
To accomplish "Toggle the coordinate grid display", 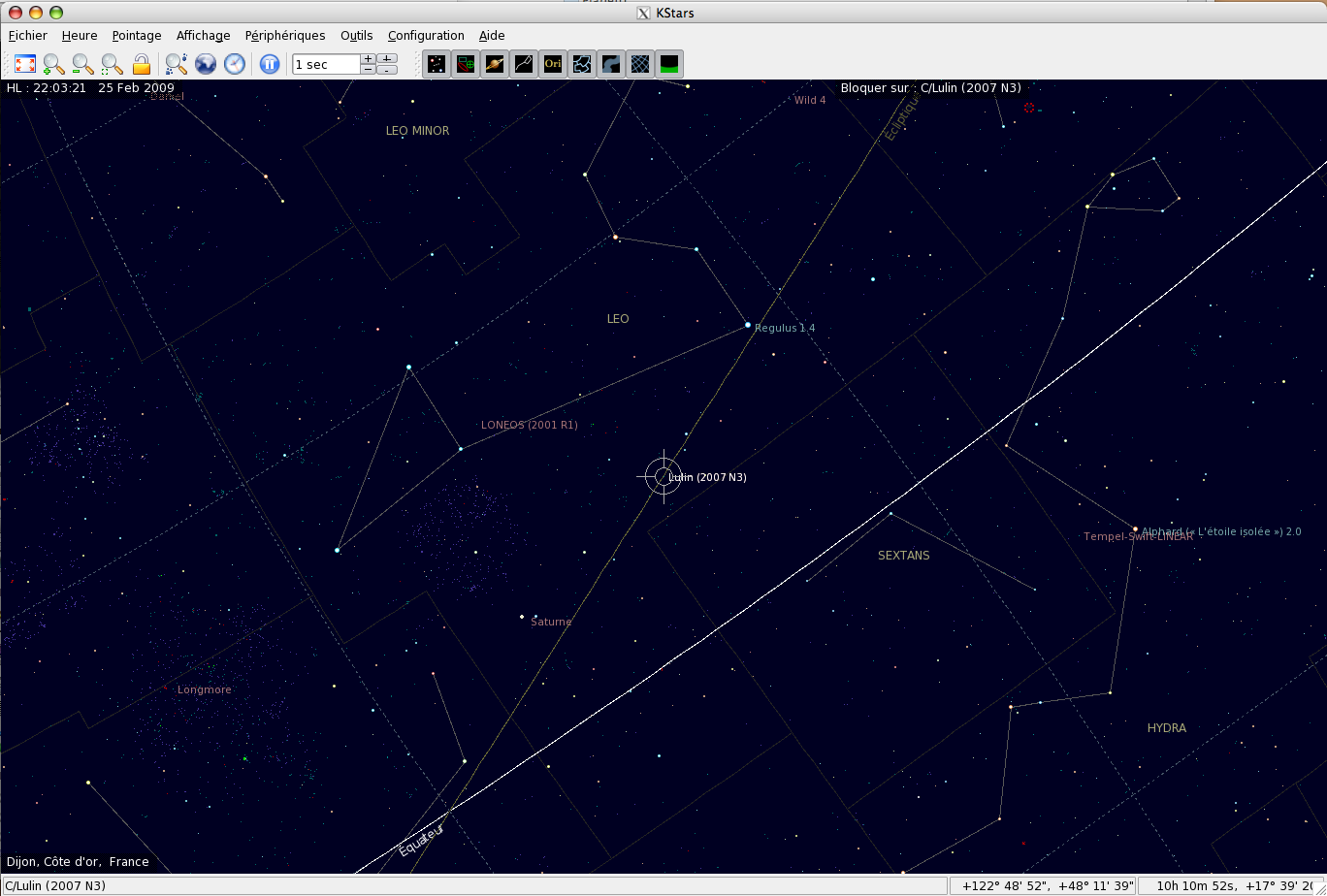I will 640,64.
